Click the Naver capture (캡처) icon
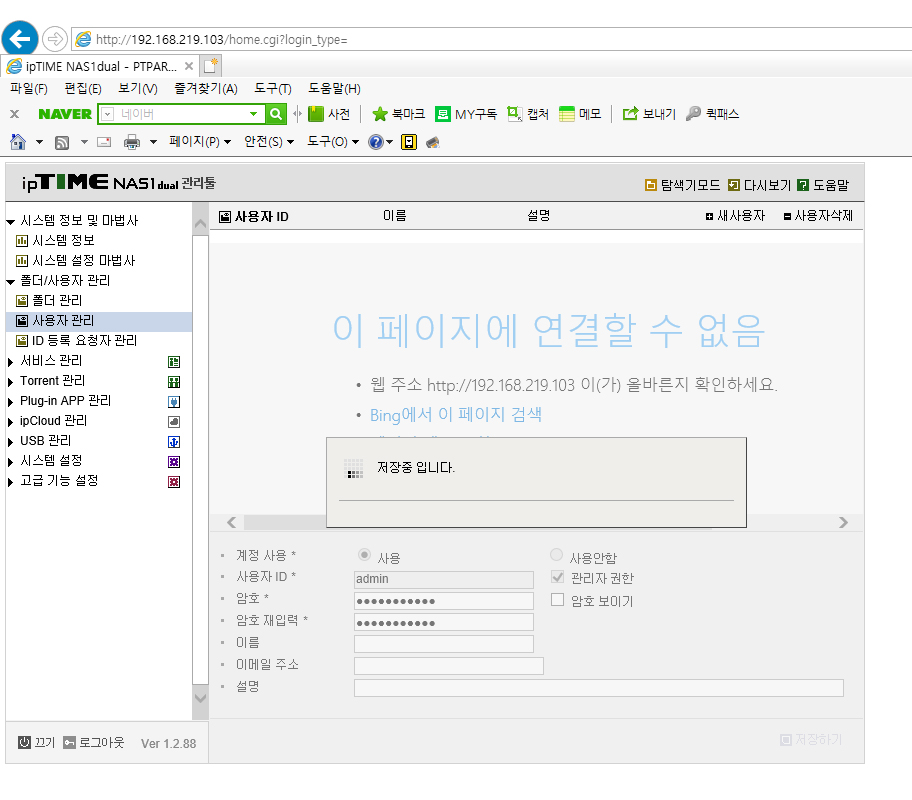912x800 pixels. [515, 114]
